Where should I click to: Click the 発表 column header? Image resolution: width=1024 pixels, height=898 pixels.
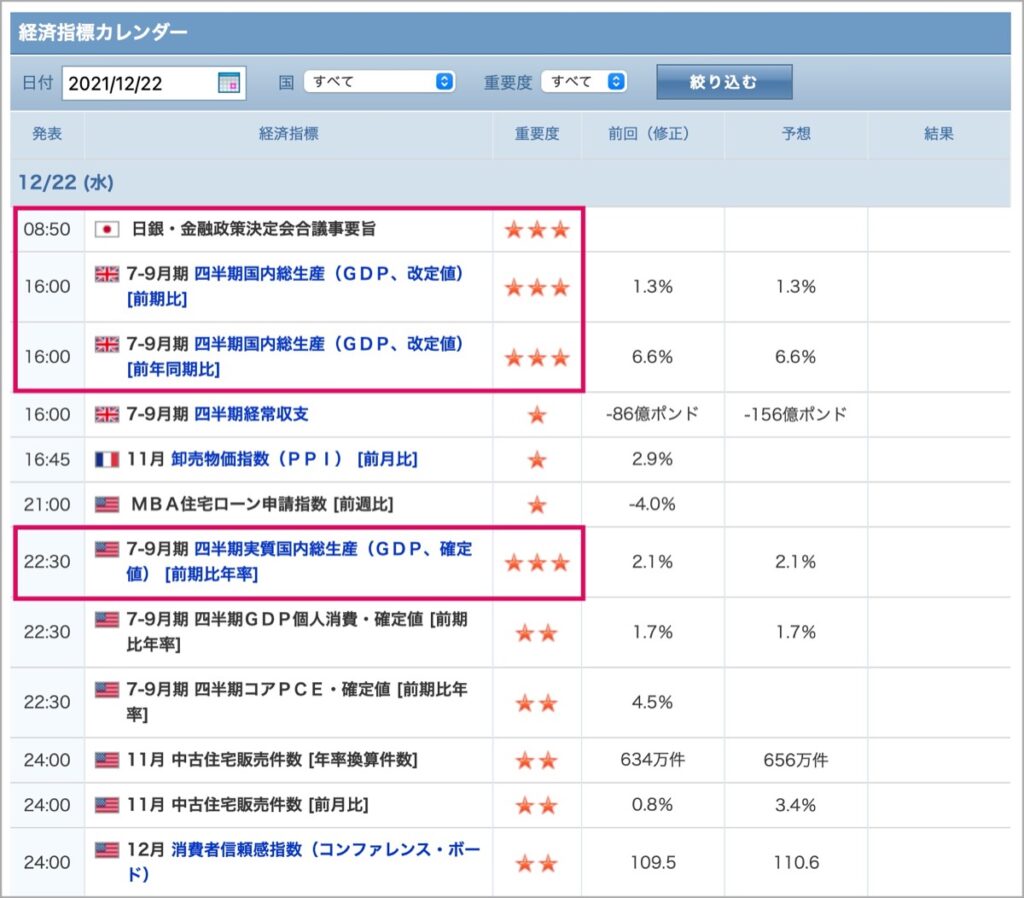(x=47, y=134)
